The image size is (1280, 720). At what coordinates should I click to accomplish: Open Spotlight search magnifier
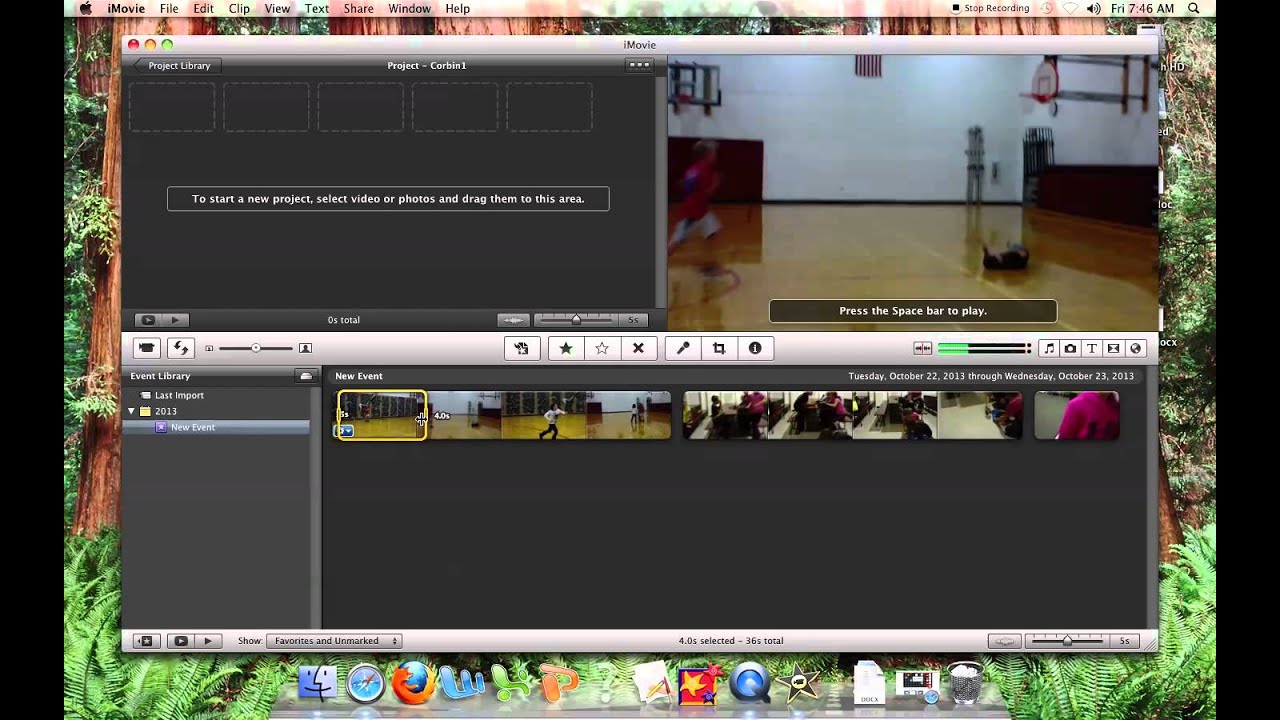(1194, 8)
